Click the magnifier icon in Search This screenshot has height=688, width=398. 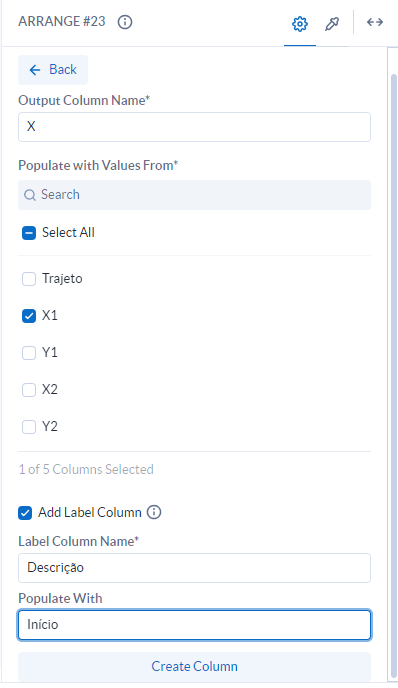click(29, 195)
